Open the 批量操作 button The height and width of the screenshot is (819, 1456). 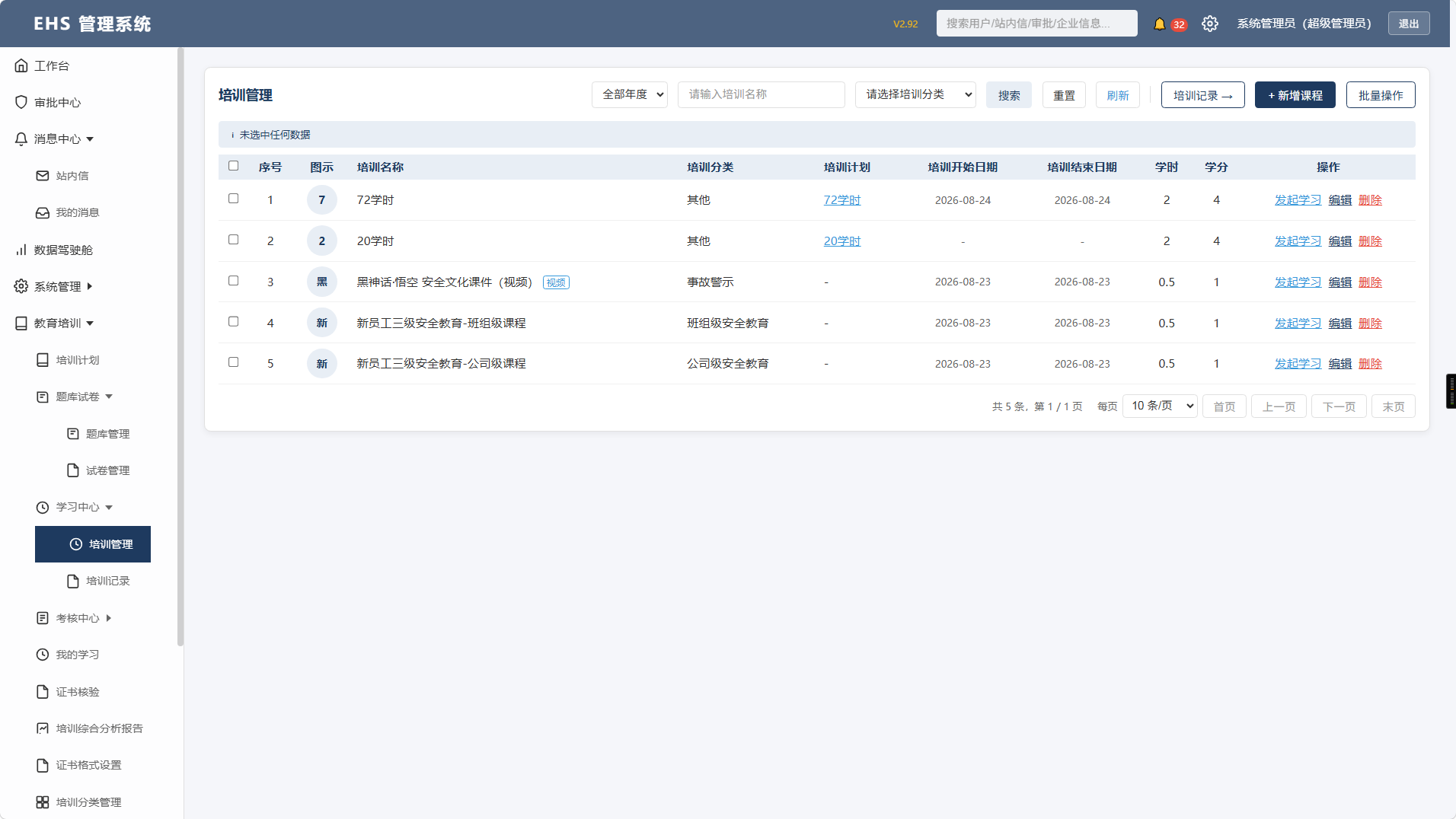pos(1381,95)
